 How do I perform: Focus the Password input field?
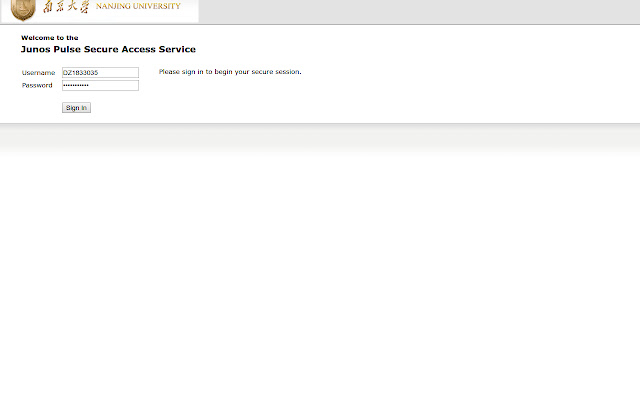pyautogui.click(x=100, y=85)
